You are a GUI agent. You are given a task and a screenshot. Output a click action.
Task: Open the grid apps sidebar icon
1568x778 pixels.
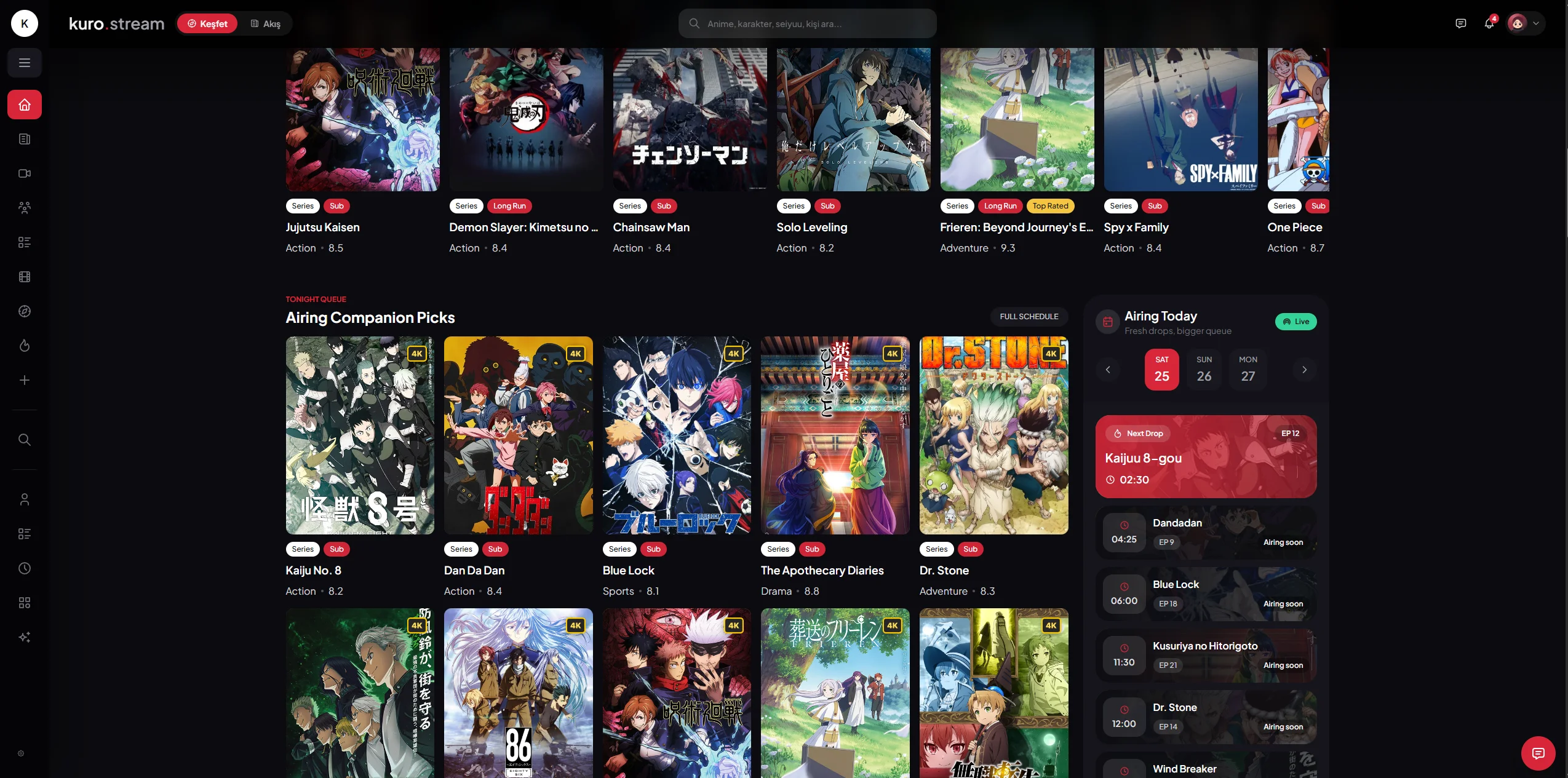25,603
